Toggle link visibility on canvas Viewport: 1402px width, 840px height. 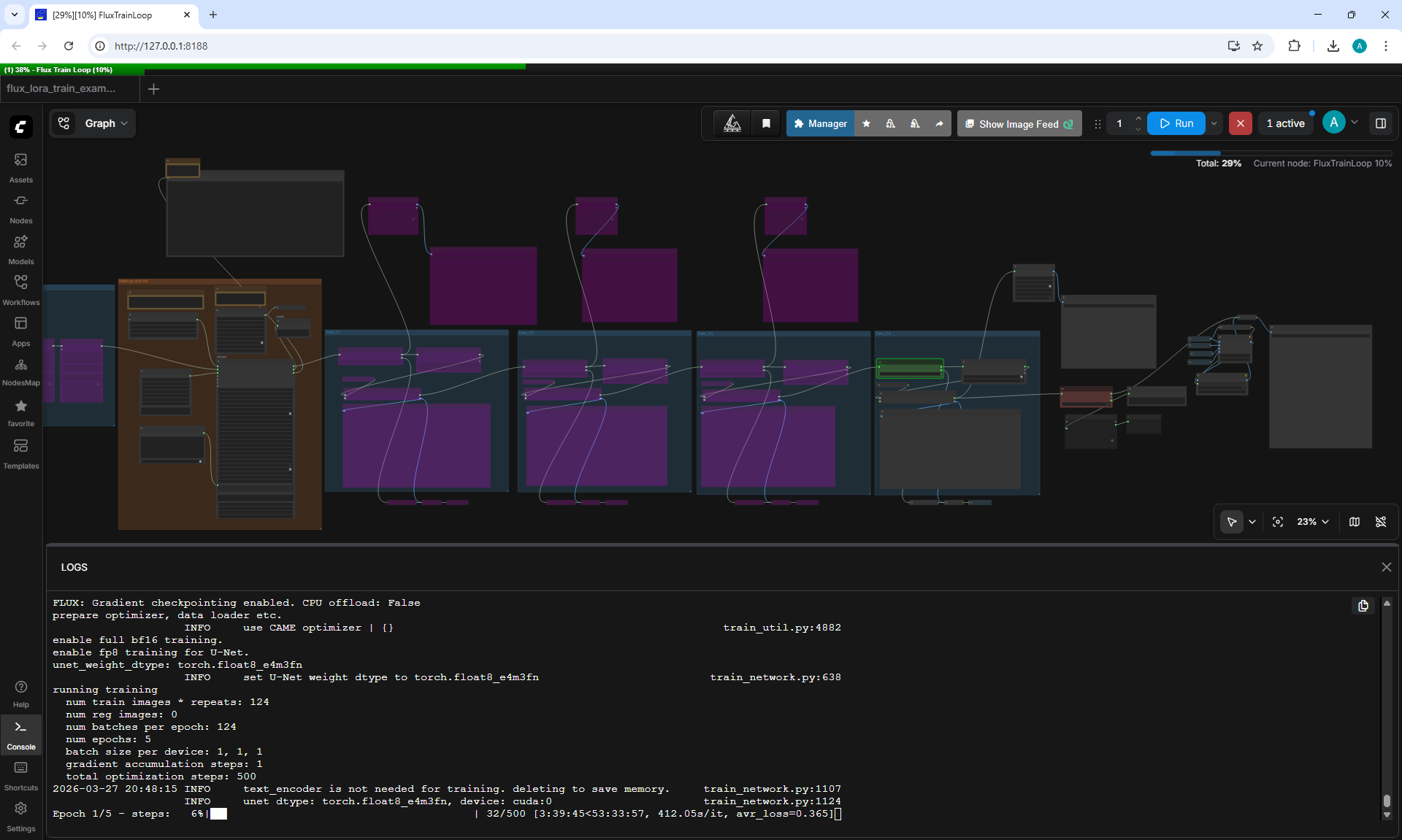point(1381,522)
